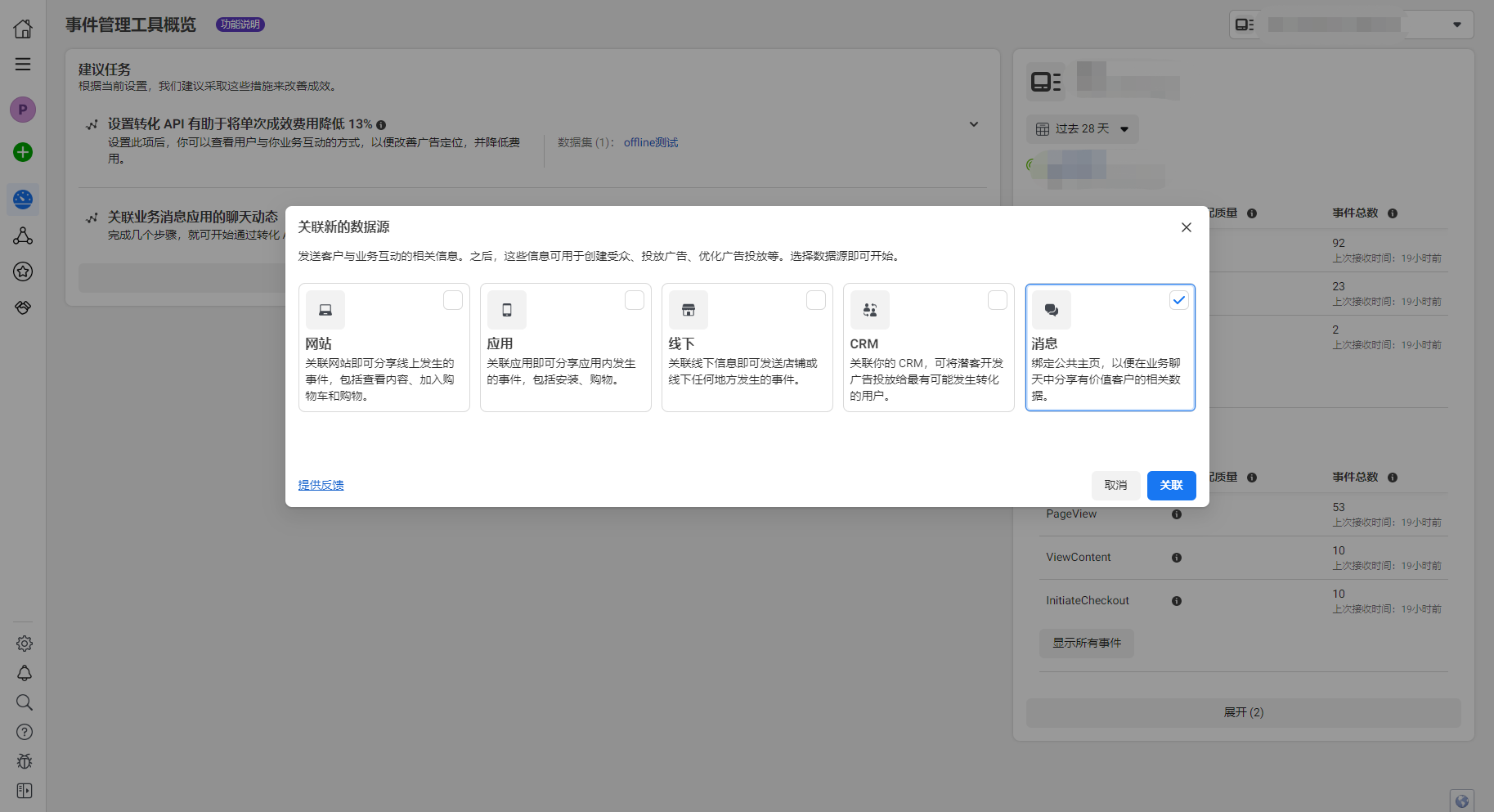This screenshot has width=1494, height=812.
Task: Click the 提供反馈 feedback link
Action: [321, 485]
